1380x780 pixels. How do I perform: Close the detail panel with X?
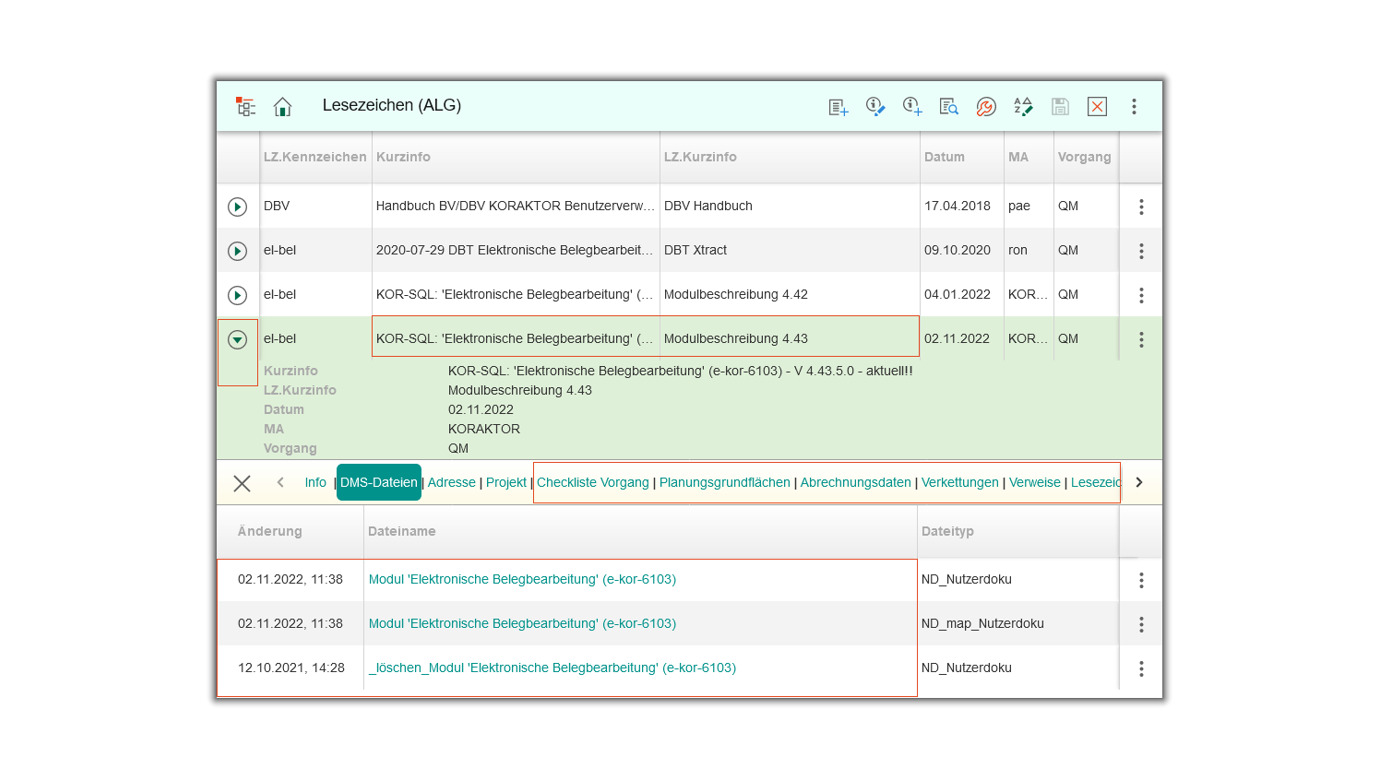coord(242,484)
